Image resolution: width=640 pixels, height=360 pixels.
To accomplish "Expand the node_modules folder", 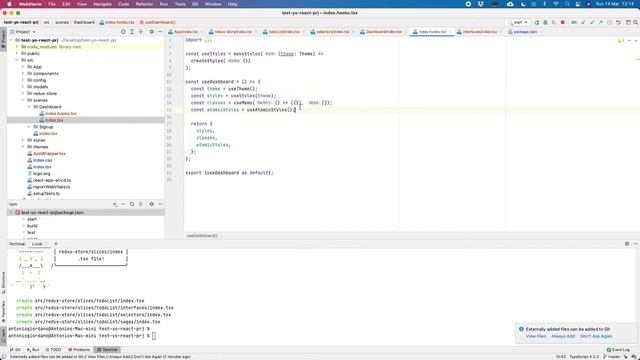I will [x=17, y=47].
